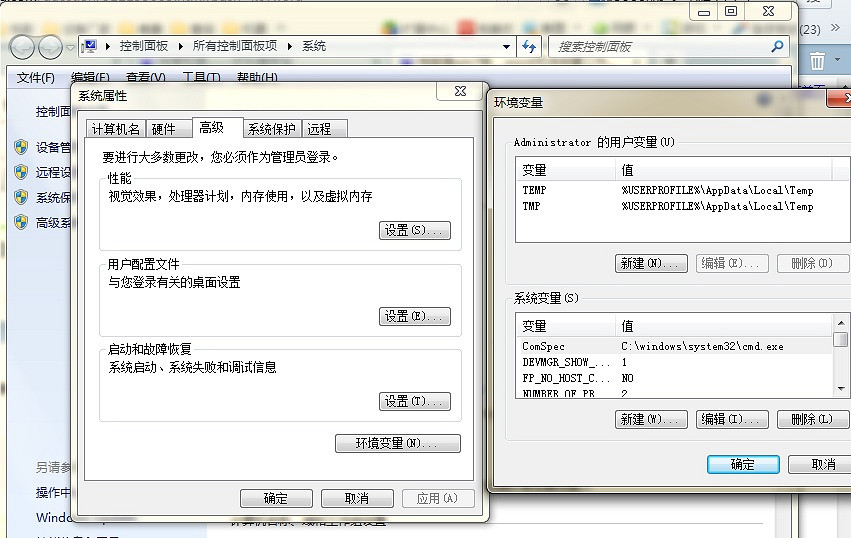Click the shield icon beside 高级系统设置
This screenshot has height=538, width=851.
[21, 222]
